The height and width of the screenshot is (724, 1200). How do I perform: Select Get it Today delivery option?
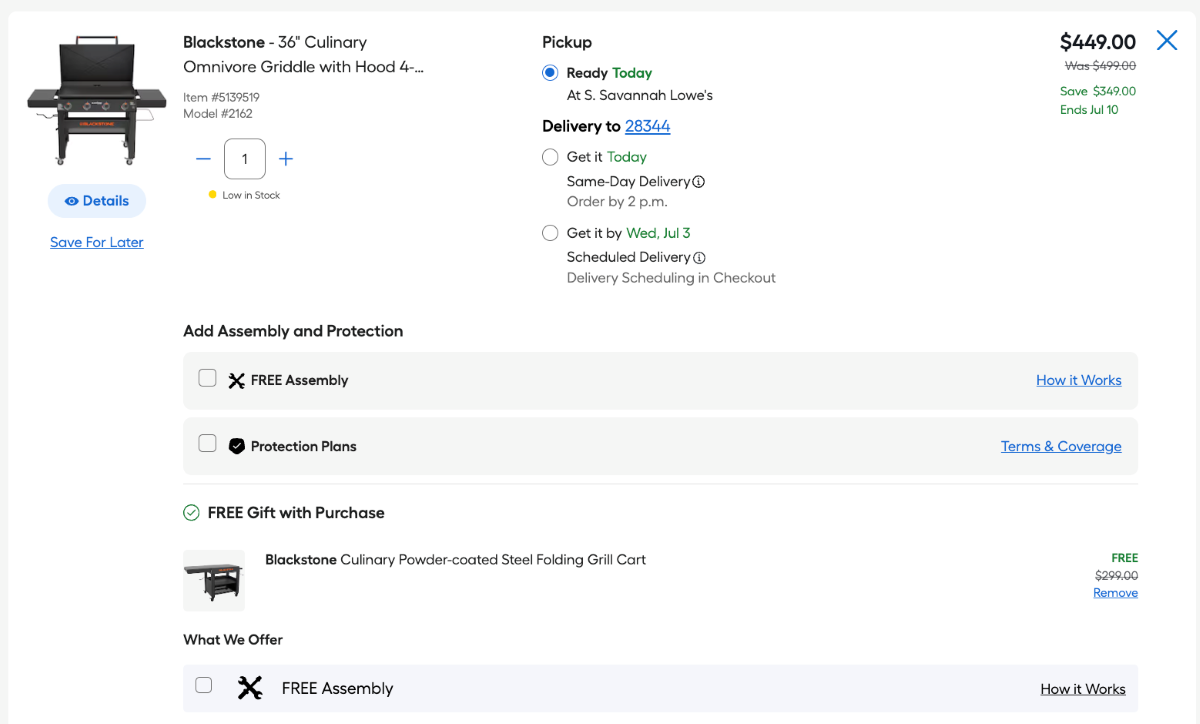550,157
